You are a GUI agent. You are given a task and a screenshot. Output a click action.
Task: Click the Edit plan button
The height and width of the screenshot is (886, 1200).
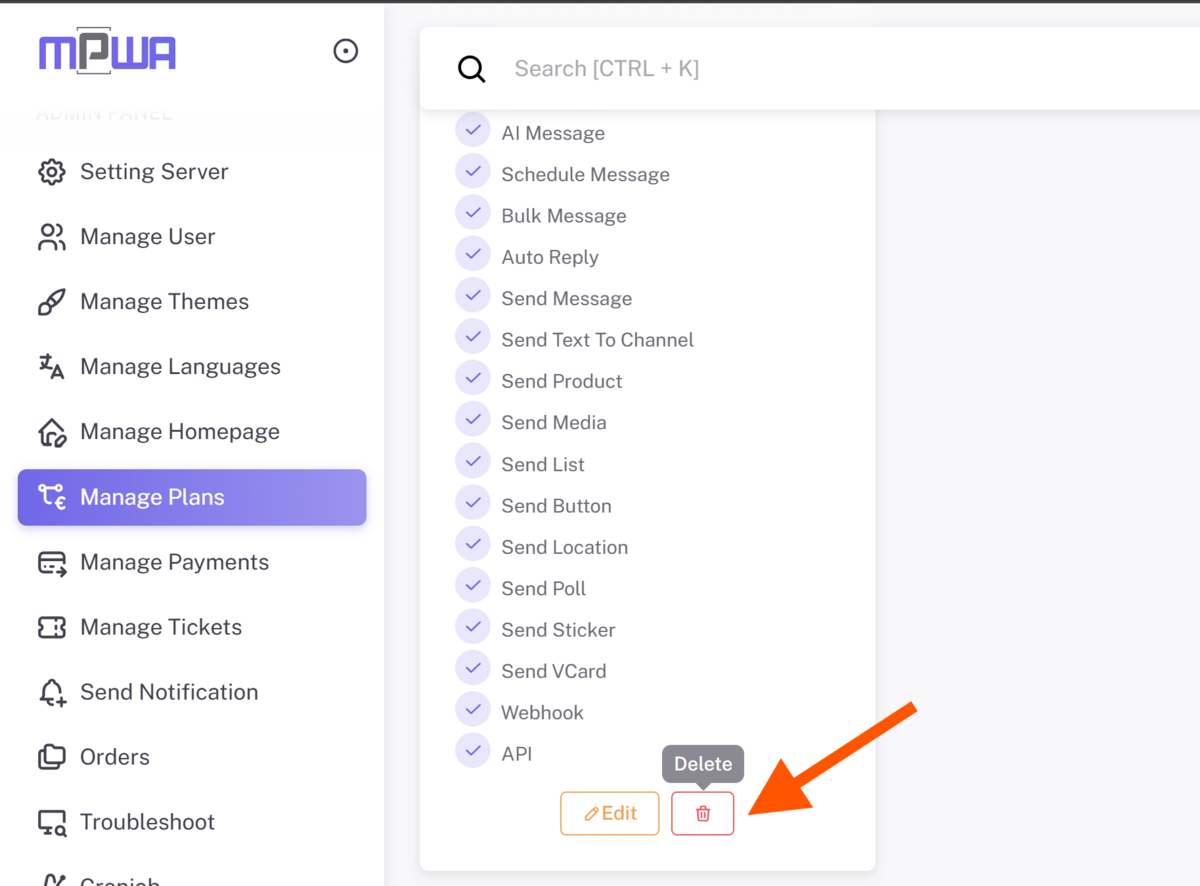coord(610,813)
